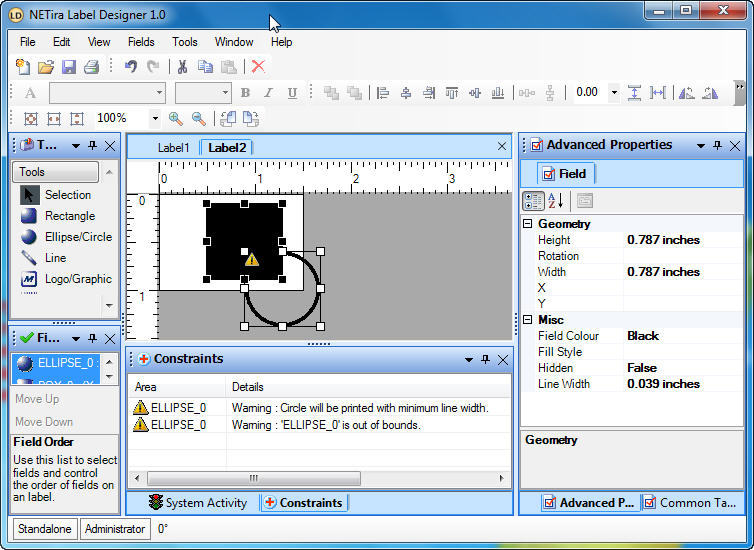Open a label file with folder icon
The width and height of the screenshot is (754, 550).
(46, 67)
